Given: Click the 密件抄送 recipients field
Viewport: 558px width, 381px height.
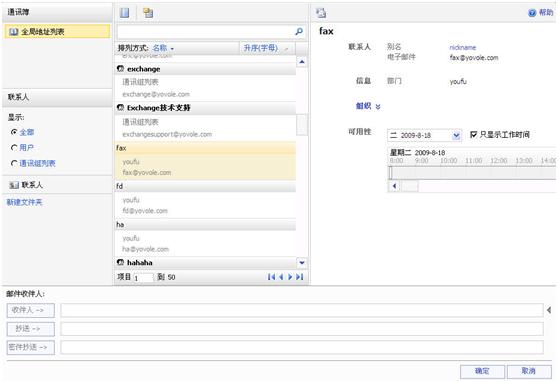Looking at the screenshot, I should pyautogui.click(x=302, y=347).
